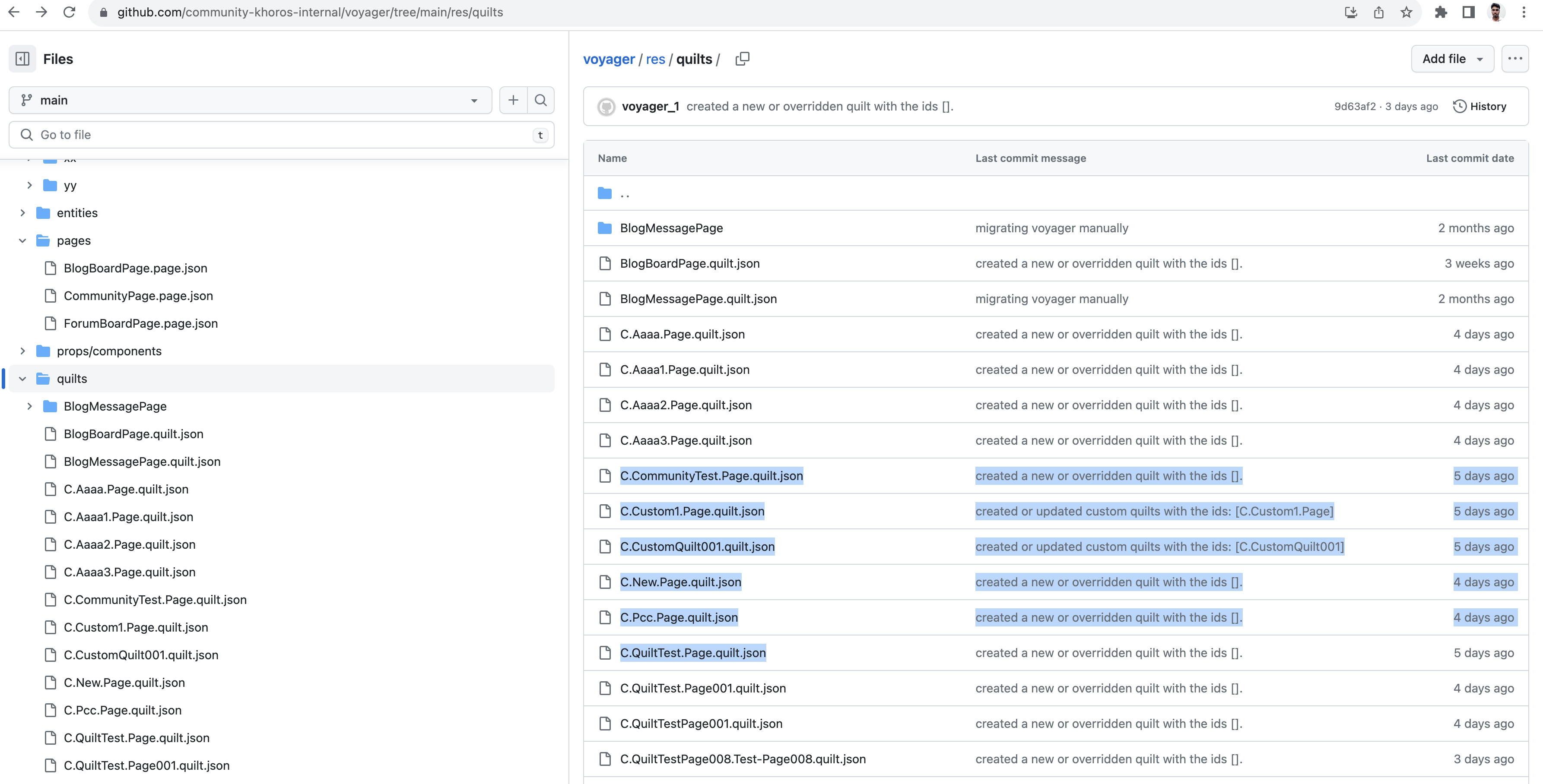Image resolution: width=1543 pixels, height=784 pixels.
Task: Bookmark the page with the star icon
Action: coord(1406,12)
